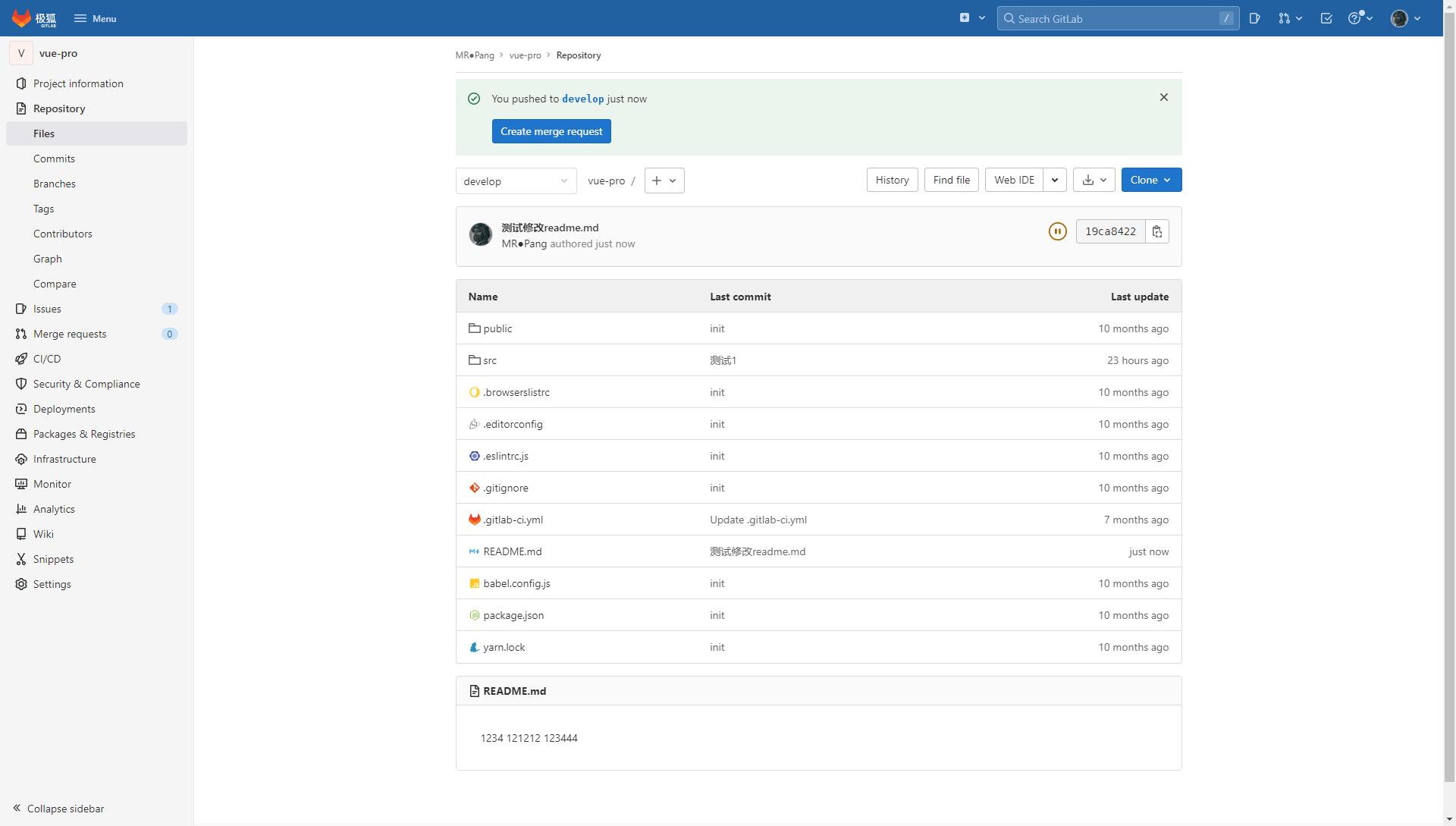
Task: Open the Merge requests icon in top bar
Action: point(1289,18)
